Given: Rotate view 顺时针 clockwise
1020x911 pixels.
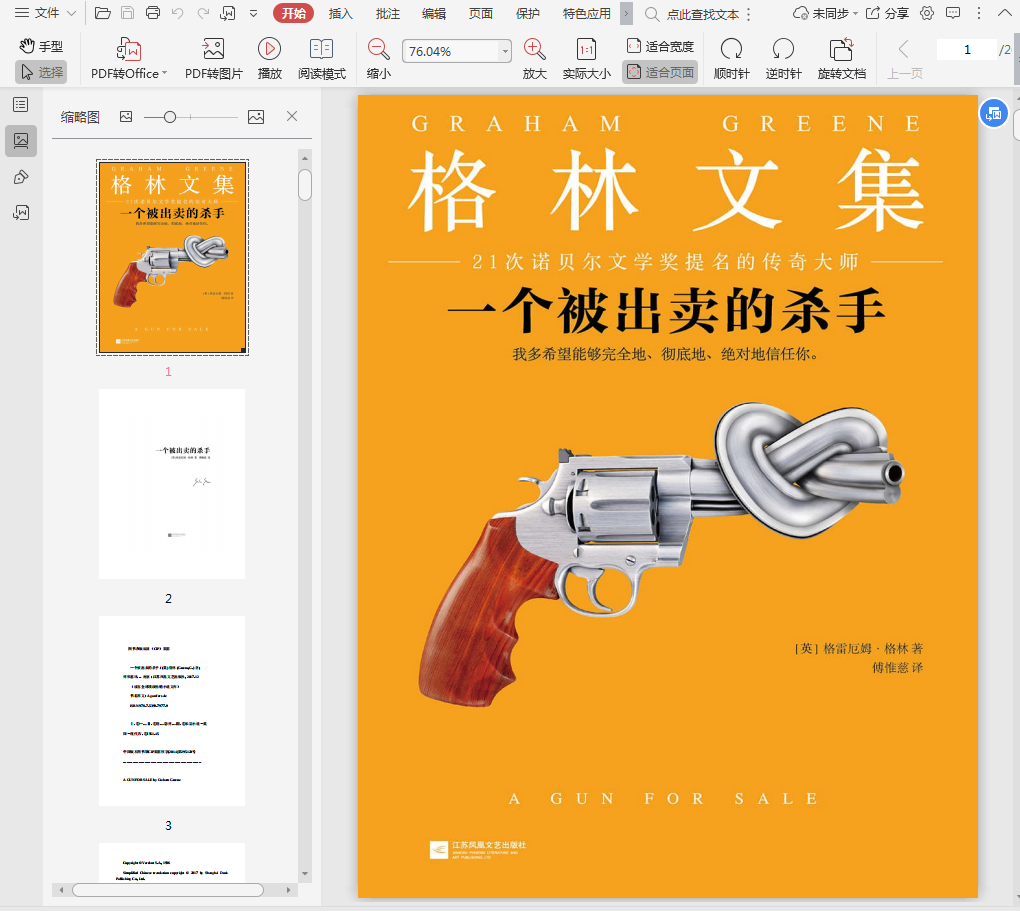Looking at the screenshot, I should (x=732, y=59).
